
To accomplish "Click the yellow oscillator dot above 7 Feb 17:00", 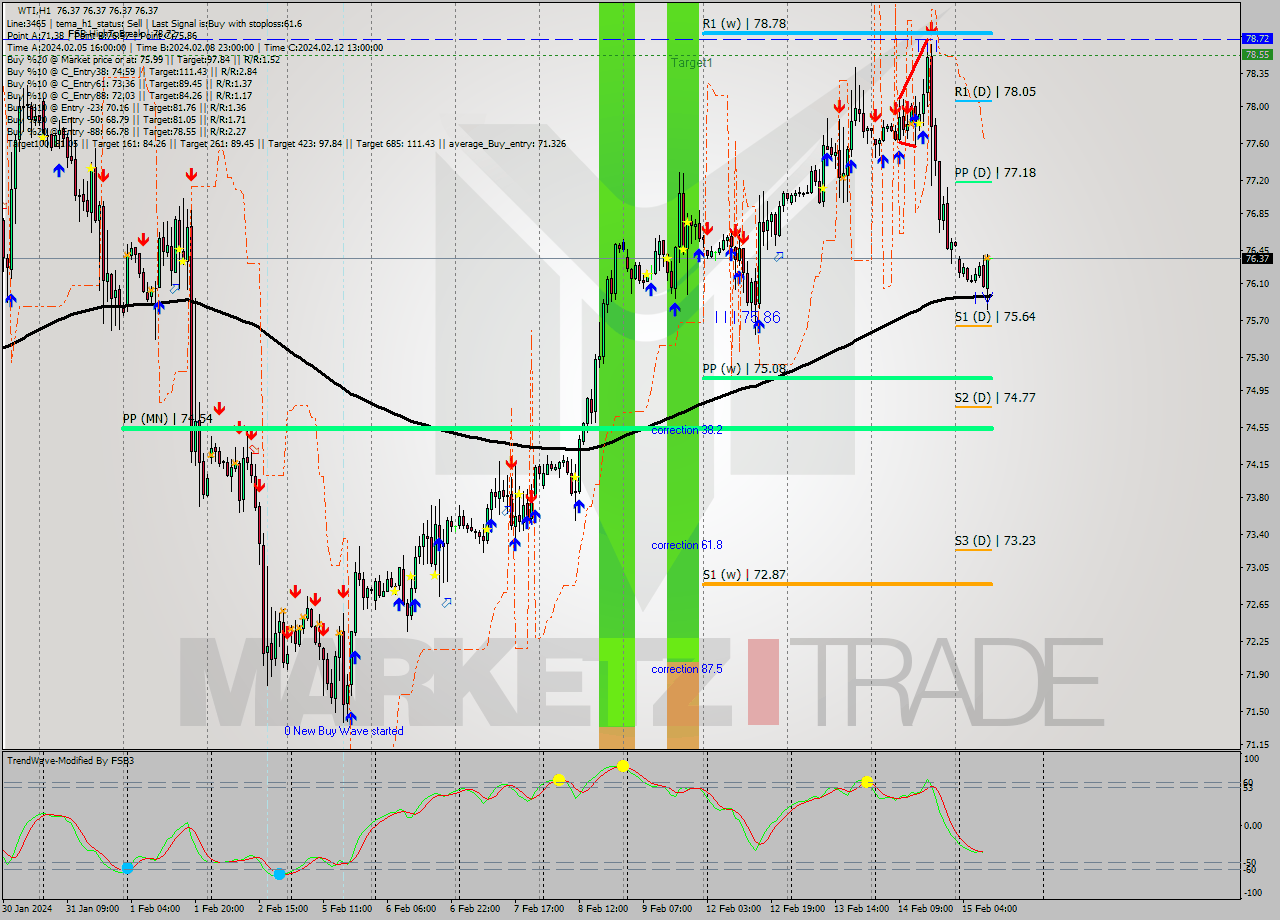I will 559,778.
